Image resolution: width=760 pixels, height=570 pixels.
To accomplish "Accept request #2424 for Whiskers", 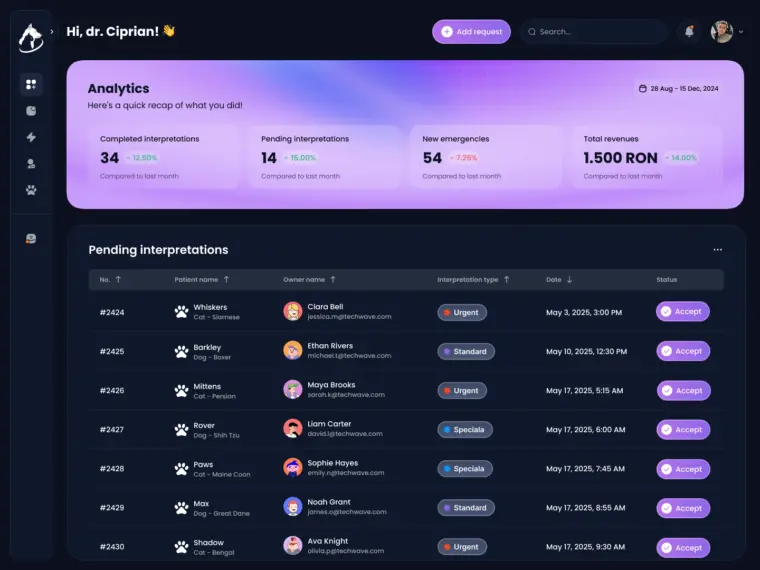I will click(682, 312).
